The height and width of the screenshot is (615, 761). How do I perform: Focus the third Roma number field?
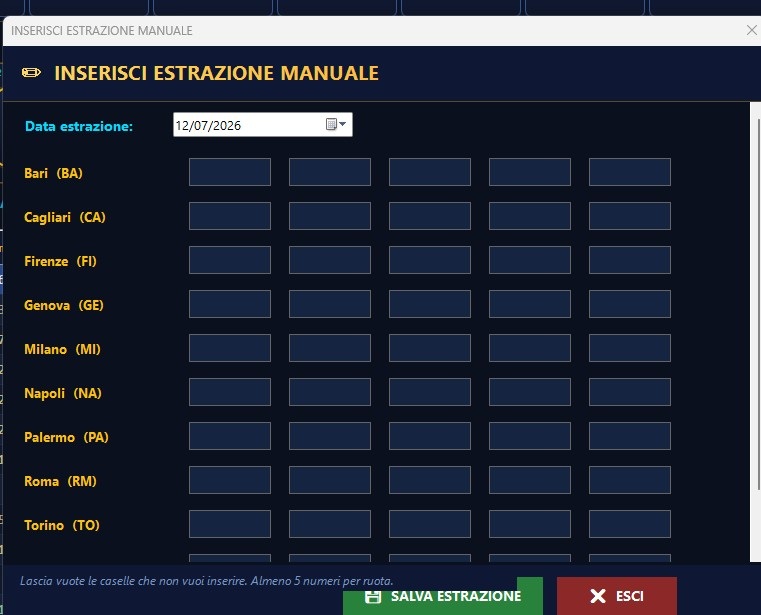(430, 480)
